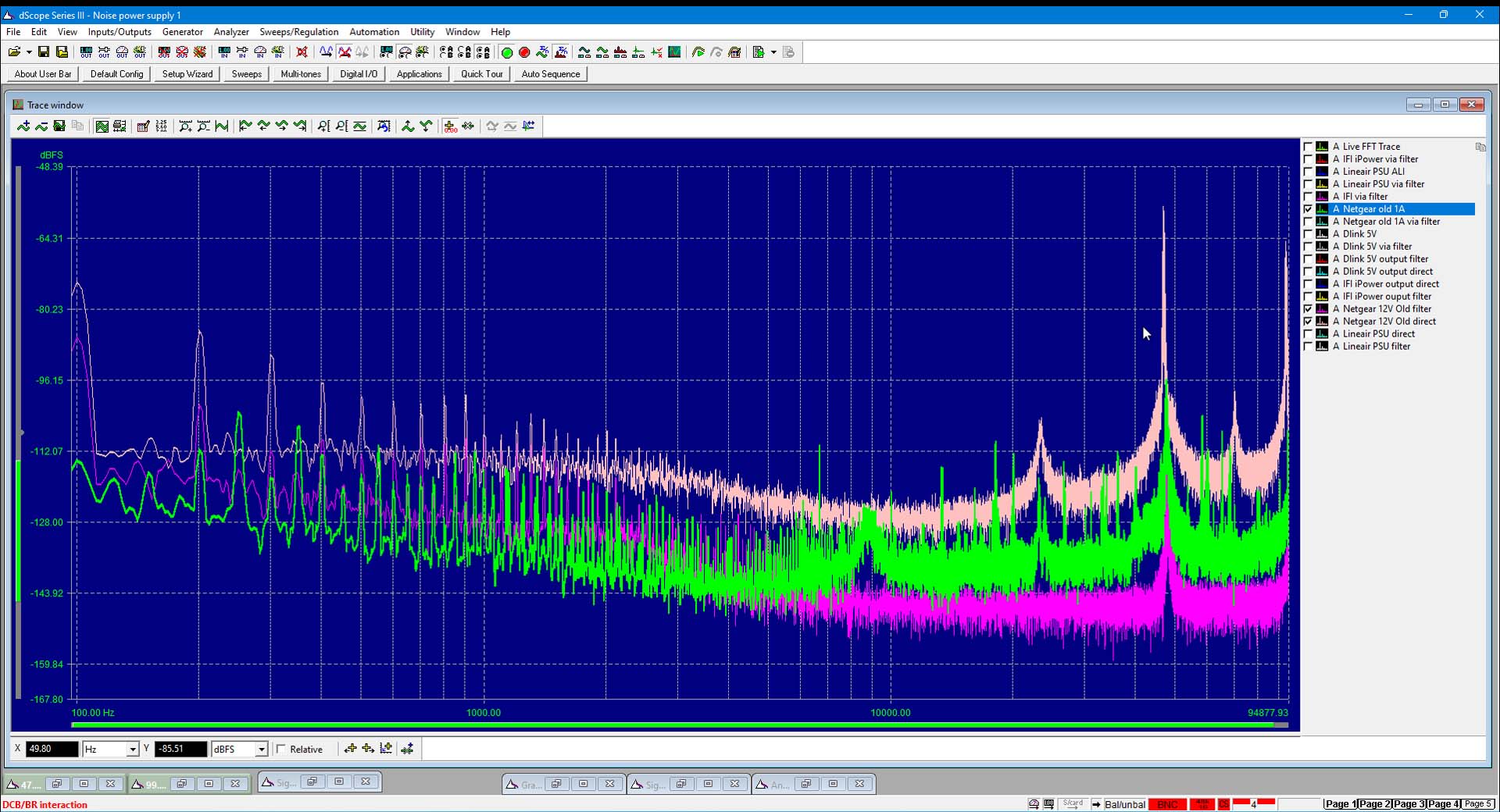This screenshot has height=812, width=1500.
Task: Click the Y cursor value input field
Action: point(181,750)
